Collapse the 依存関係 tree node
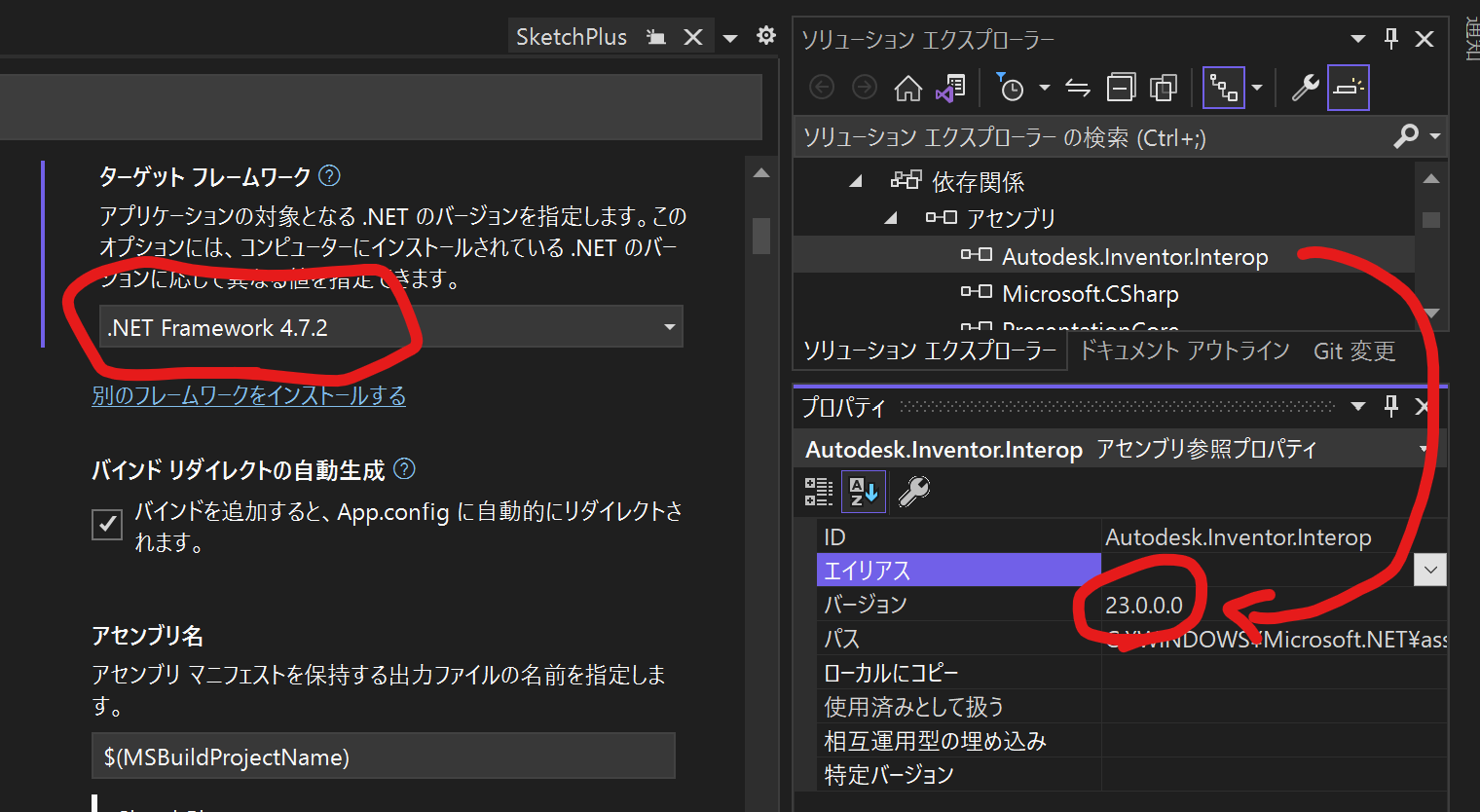Viewport: 1480px width, 812px height. (x=854, y=181)
